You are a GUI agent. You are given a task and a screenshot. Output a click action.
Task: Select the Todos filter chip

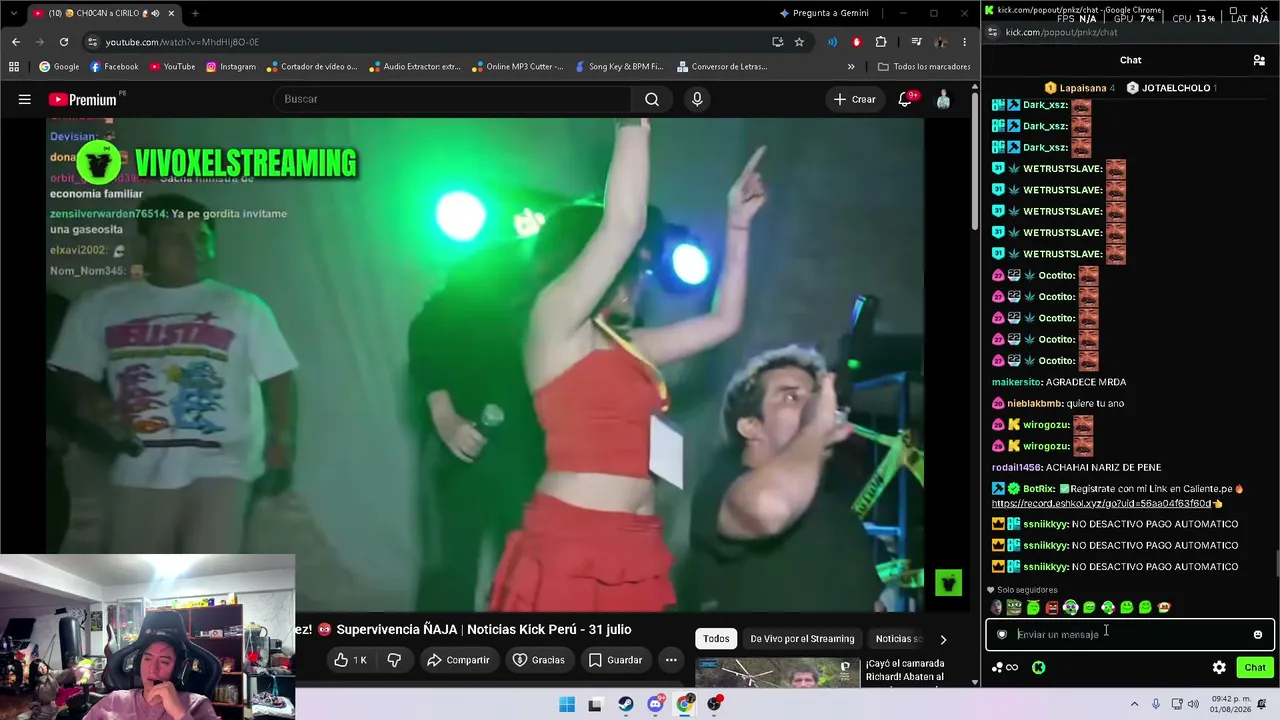[716, 639]
